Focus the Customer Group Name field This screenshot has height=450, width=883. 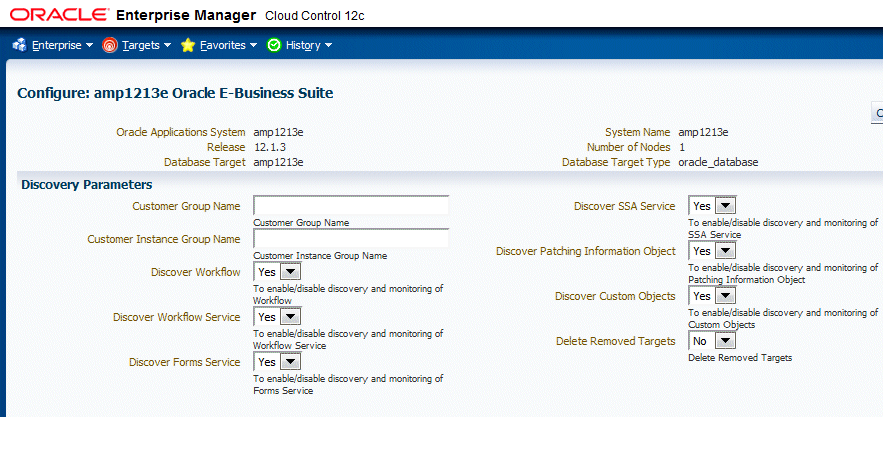pyautogui.click(x=351, y=206)
